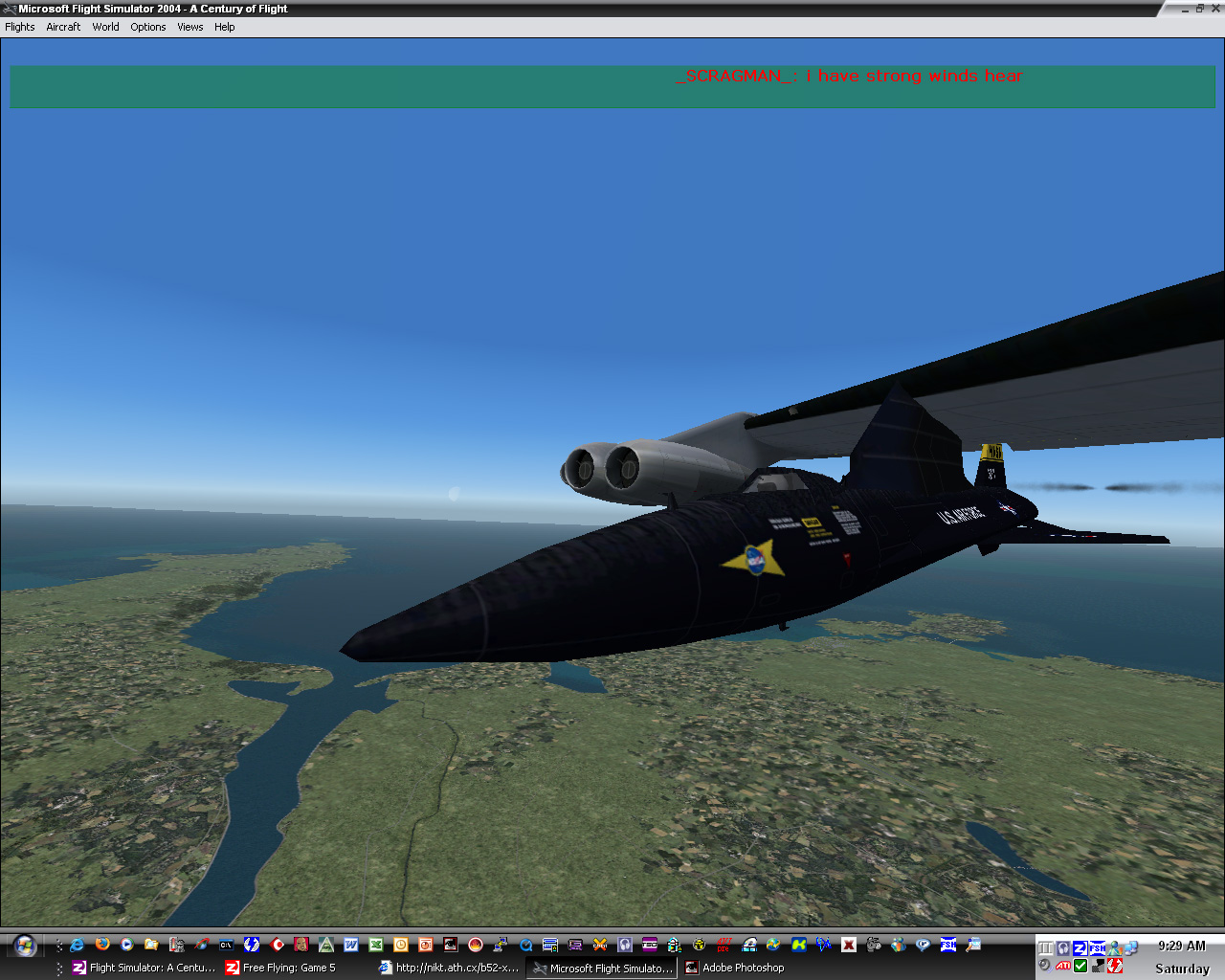The image size is (1225, 980).
Task: Open the Aircraft menu
Action: click(x=63, y=27)
